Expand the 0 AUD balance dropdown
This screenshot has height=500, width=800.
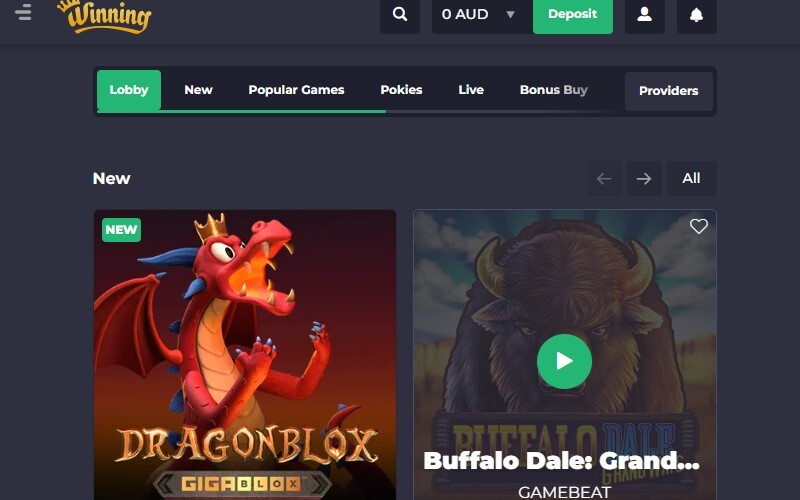click(x=482, y=15)
